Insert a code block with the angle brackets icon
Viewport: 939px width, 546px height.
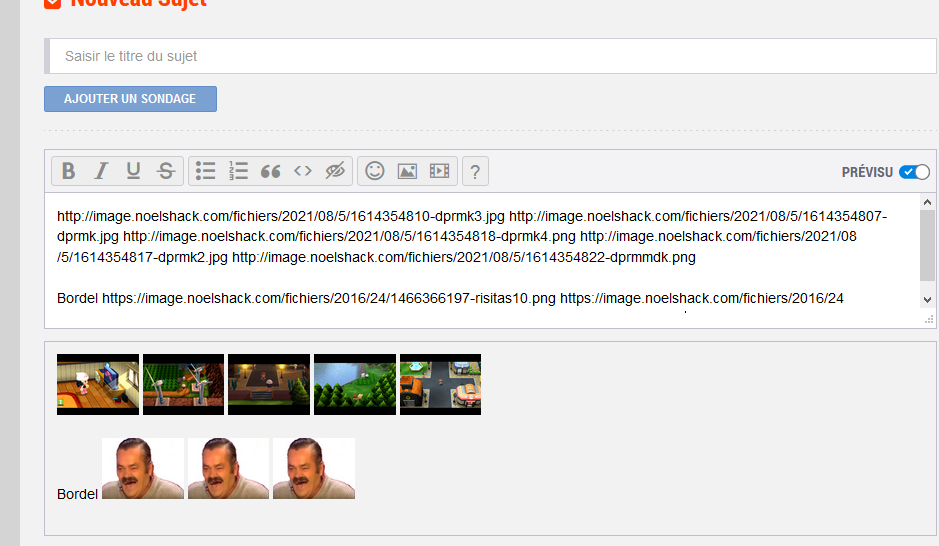tap(303, 171)
